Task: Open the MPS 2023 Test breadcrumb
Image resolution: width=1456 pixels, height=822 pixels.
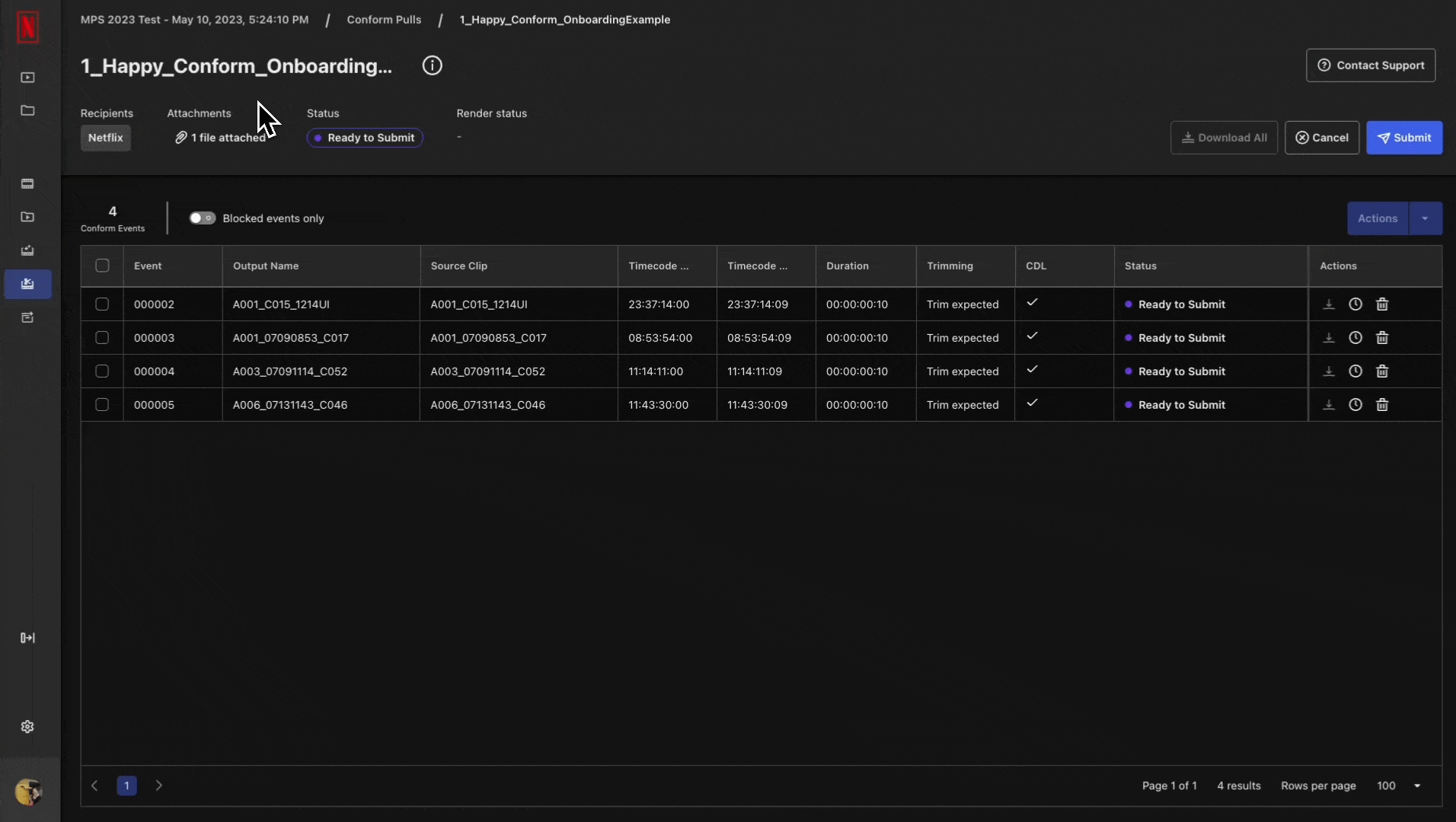Action: point(195,20)
